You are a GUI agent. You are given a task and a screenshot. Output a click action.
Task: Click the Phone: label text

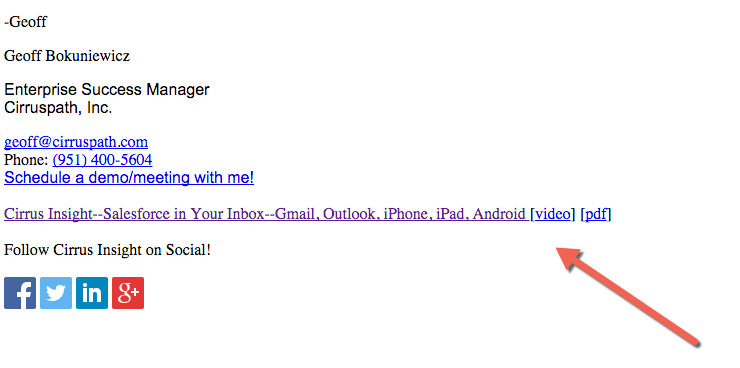[x=26, y=160]
